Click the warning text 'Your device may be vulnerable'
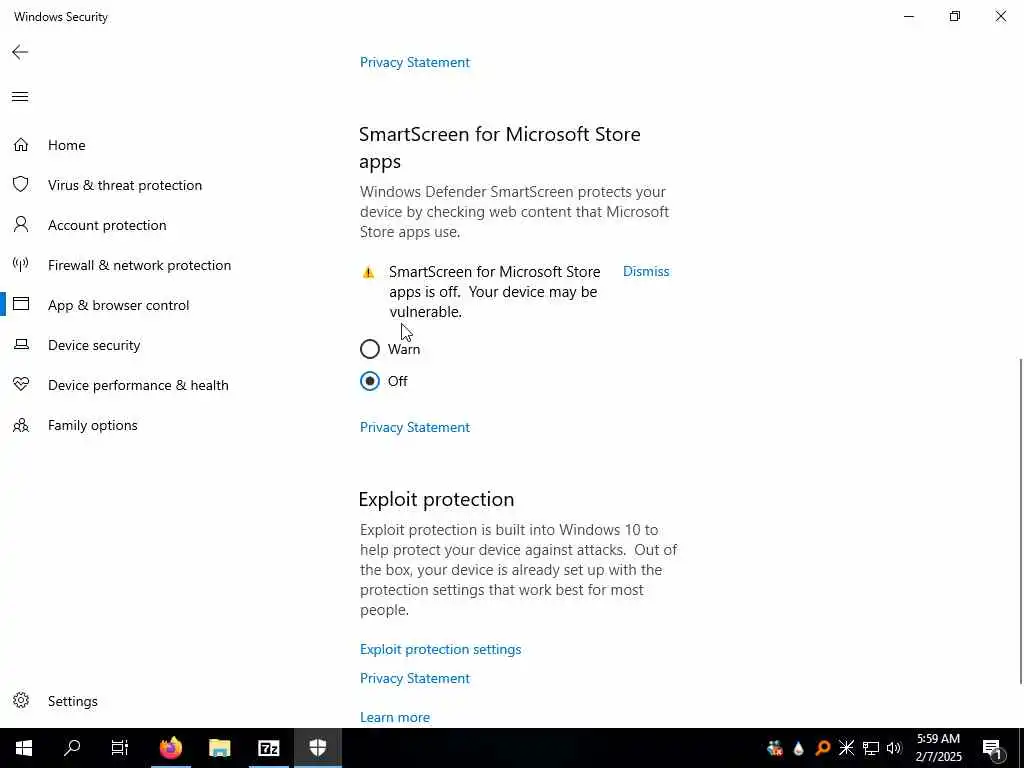This screenshot has height=768, width=1024. pos(493,302)
